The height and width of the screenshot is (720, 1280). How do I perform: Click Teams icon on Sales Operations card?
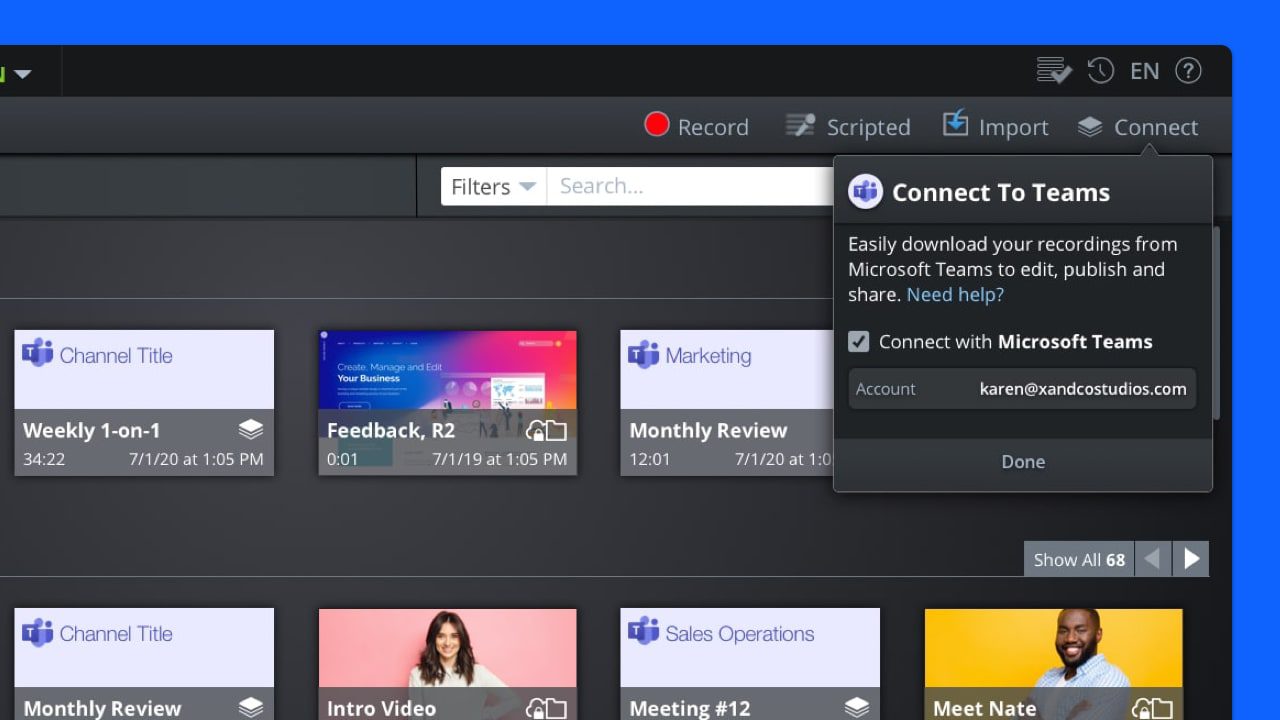644,631
